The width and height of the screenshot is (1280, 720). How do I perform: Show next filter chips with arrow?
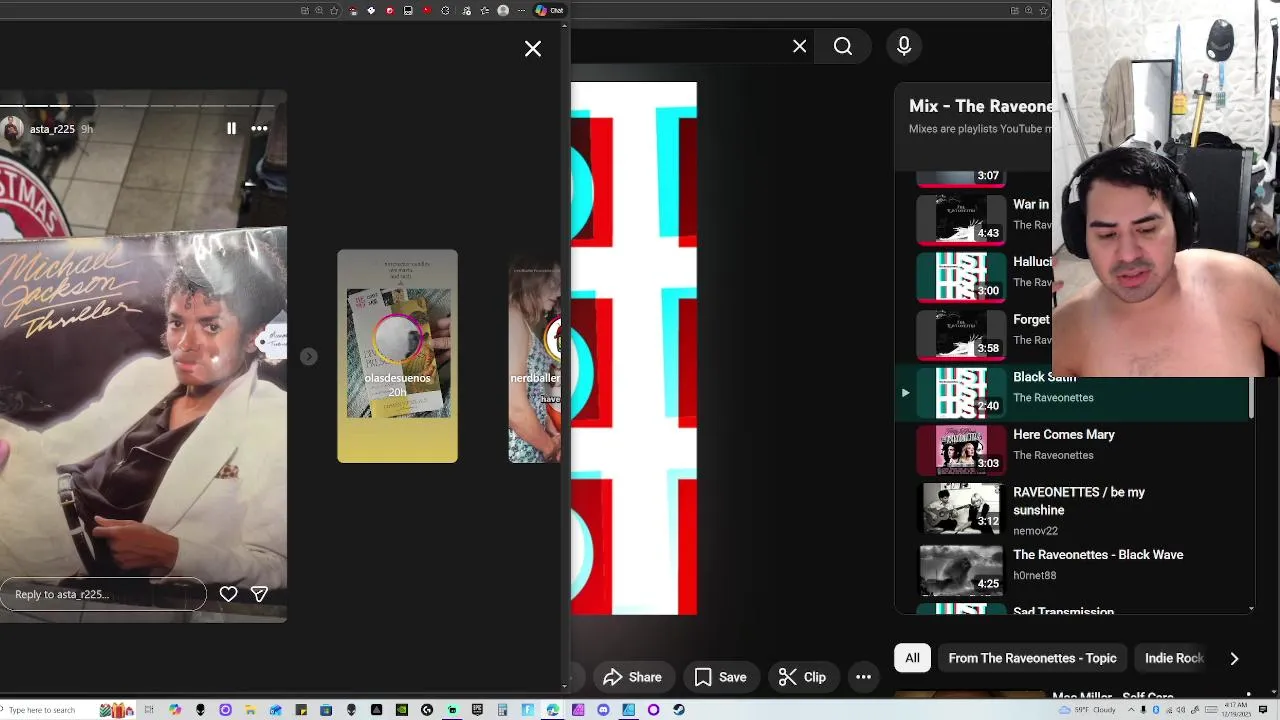point(1234,658)
